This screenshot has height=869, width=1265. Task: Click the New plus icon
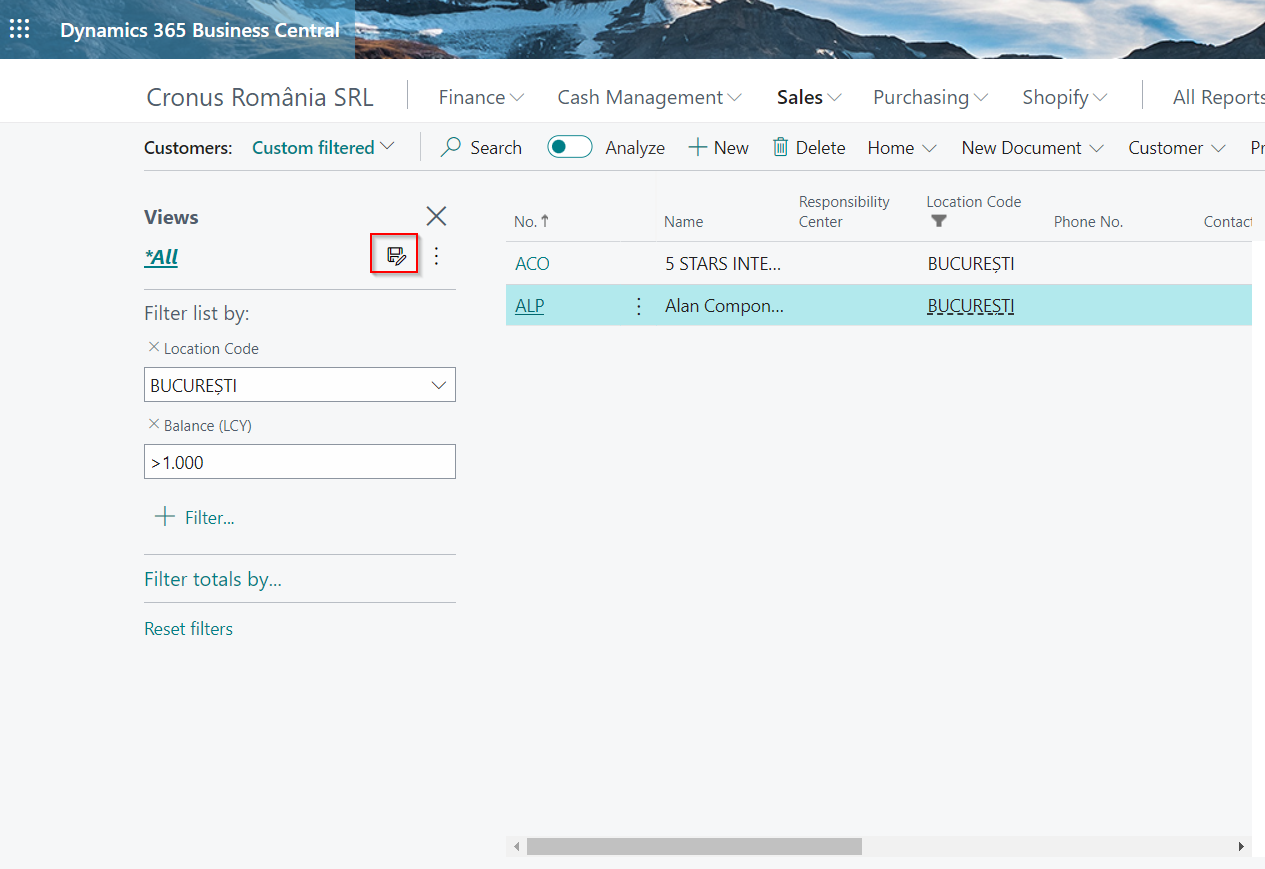coord(697,147)
